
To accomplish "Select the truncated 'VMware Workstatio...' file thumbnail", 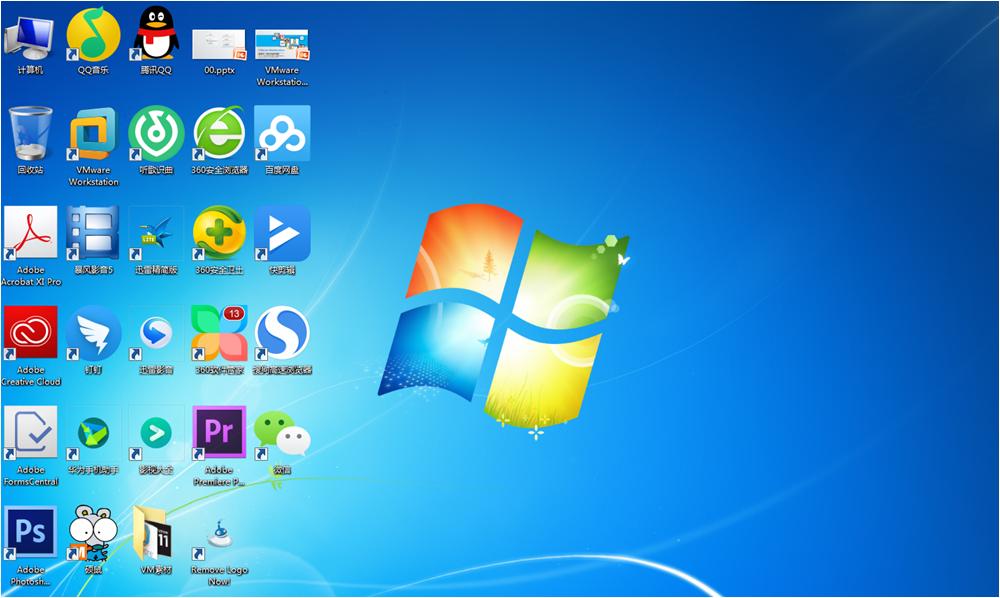I will point(282,45).
